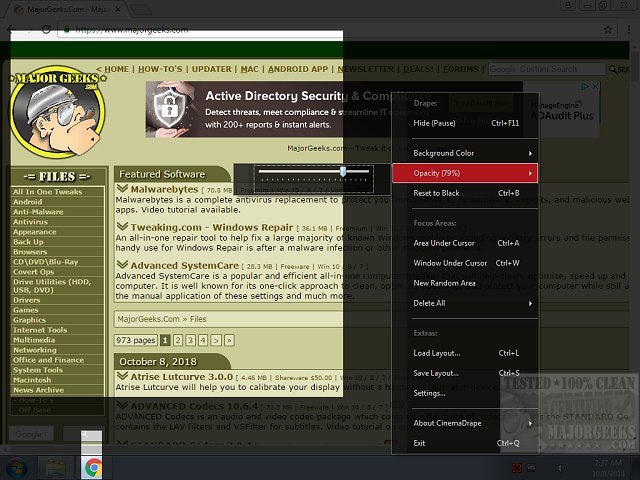
Task: Open CinemaDrape Settings...
Action: coord(465,393)
